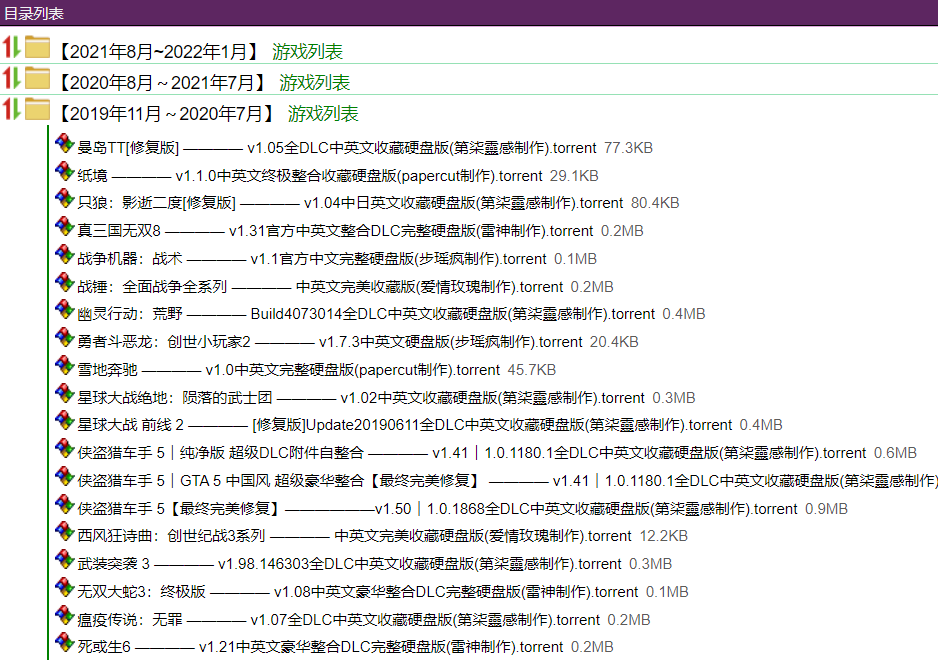Click torrent icon beside 星球大战绝地：陨落的武士团

coord(64,394)
